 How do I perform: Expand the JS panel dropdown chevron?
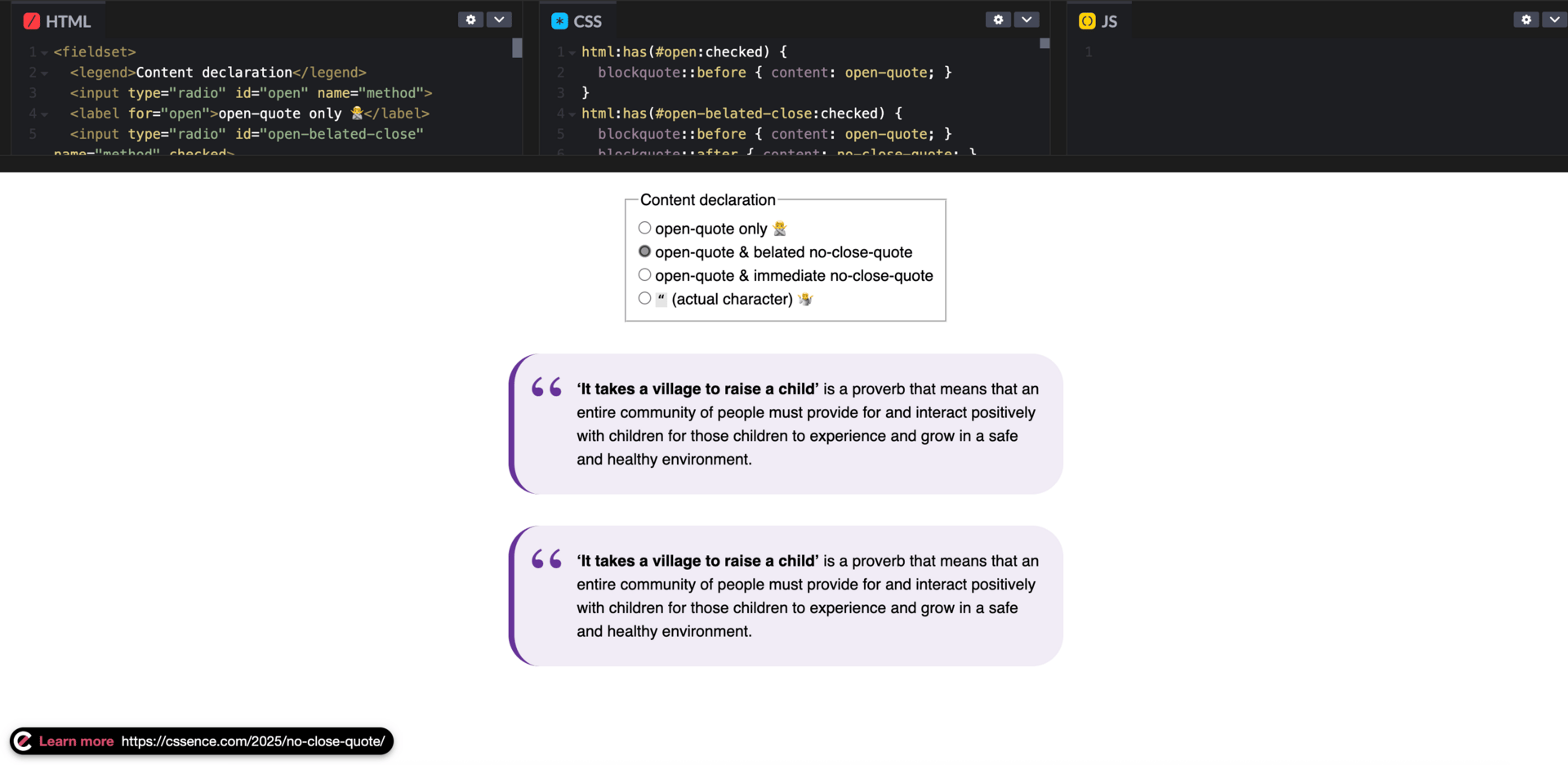[x=1554, y=20]
